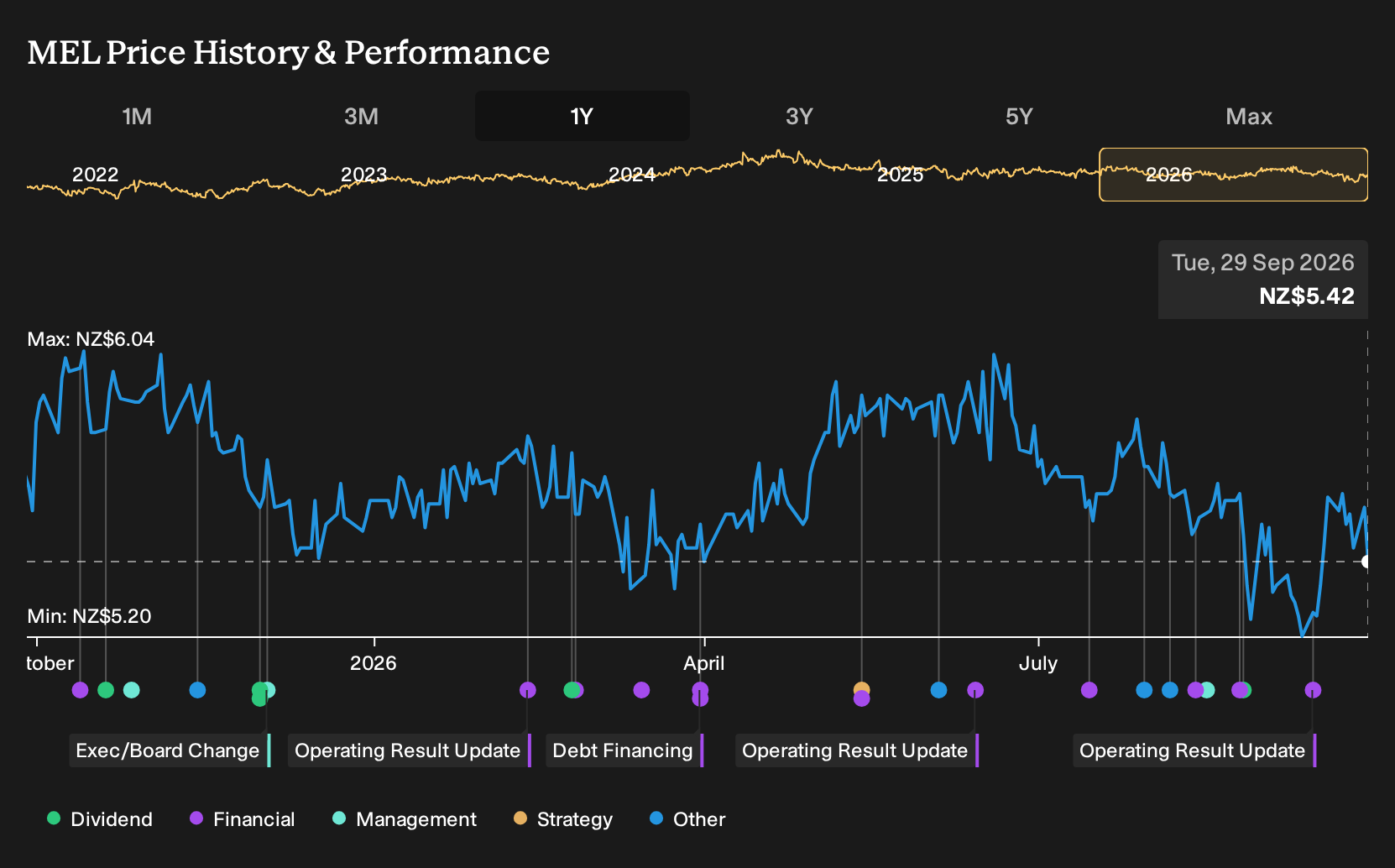1395x868 pixels.
Task: Open the Operating Result Update label below July
Action: pyautogui.click(x=1194, y=750)
